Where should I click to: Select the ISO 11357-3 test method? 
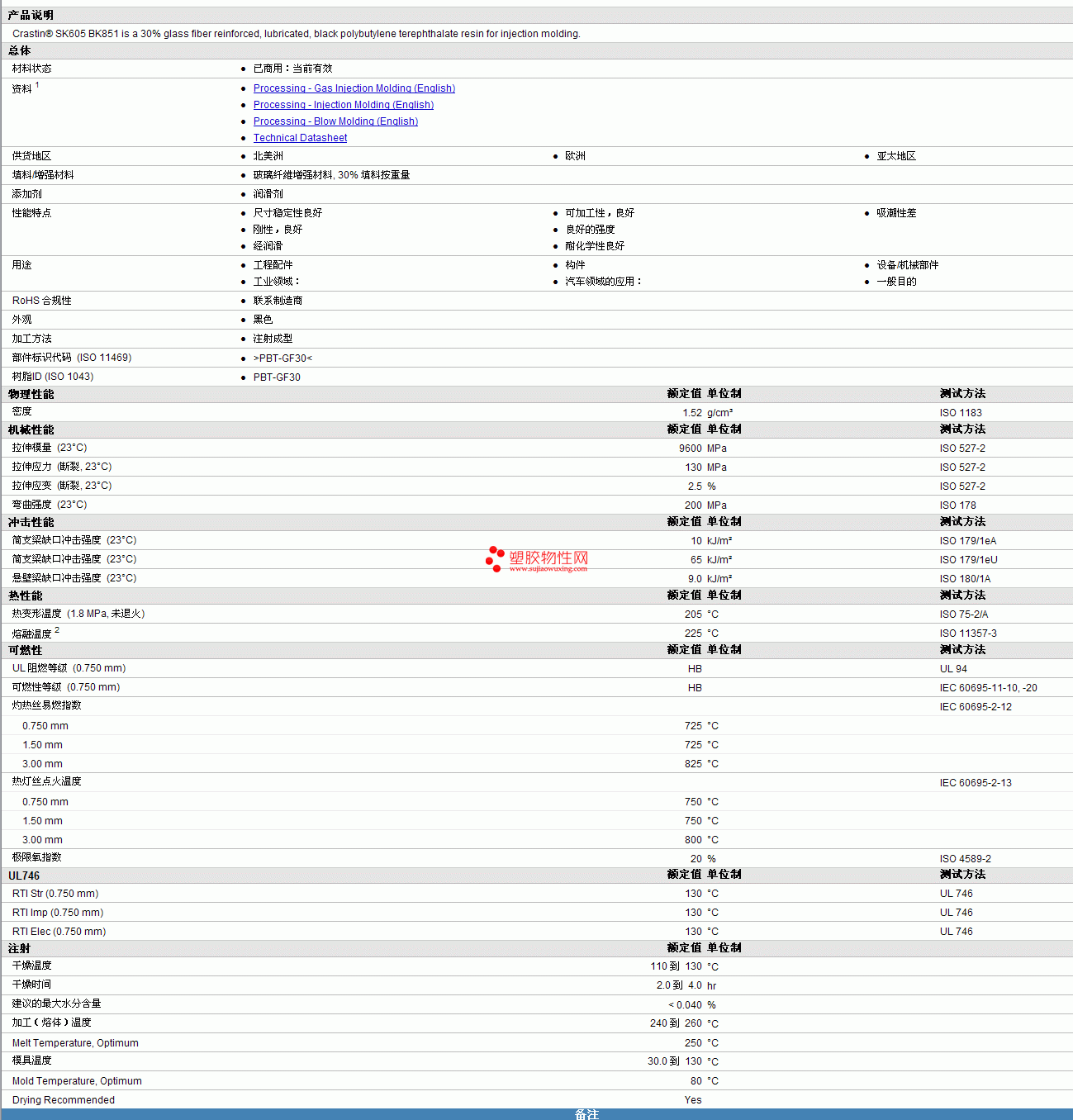[x=968, y=634]
